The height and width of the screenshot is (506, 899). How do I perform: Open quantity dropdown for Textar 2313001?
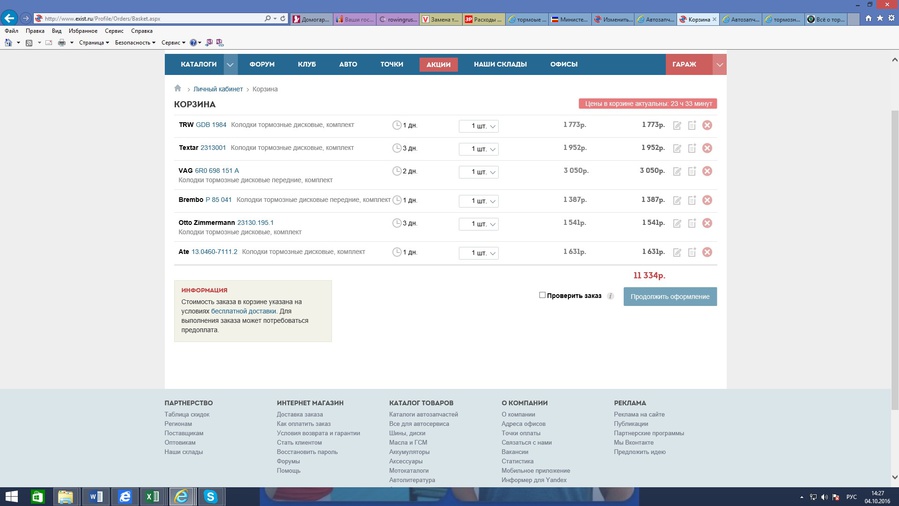[x=479, y=148]
